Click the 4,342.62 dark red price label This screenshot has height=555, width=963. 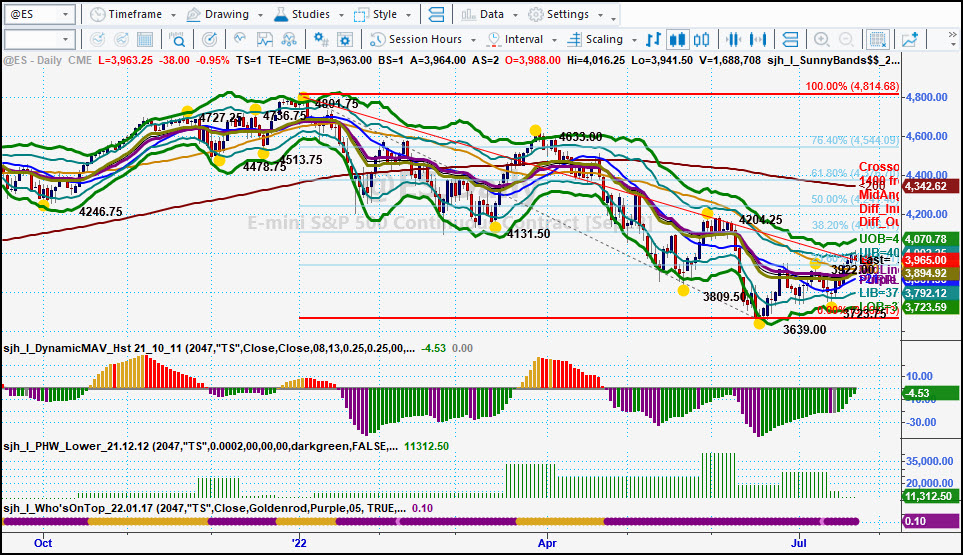pyautogui.click(x=930, y=186)
